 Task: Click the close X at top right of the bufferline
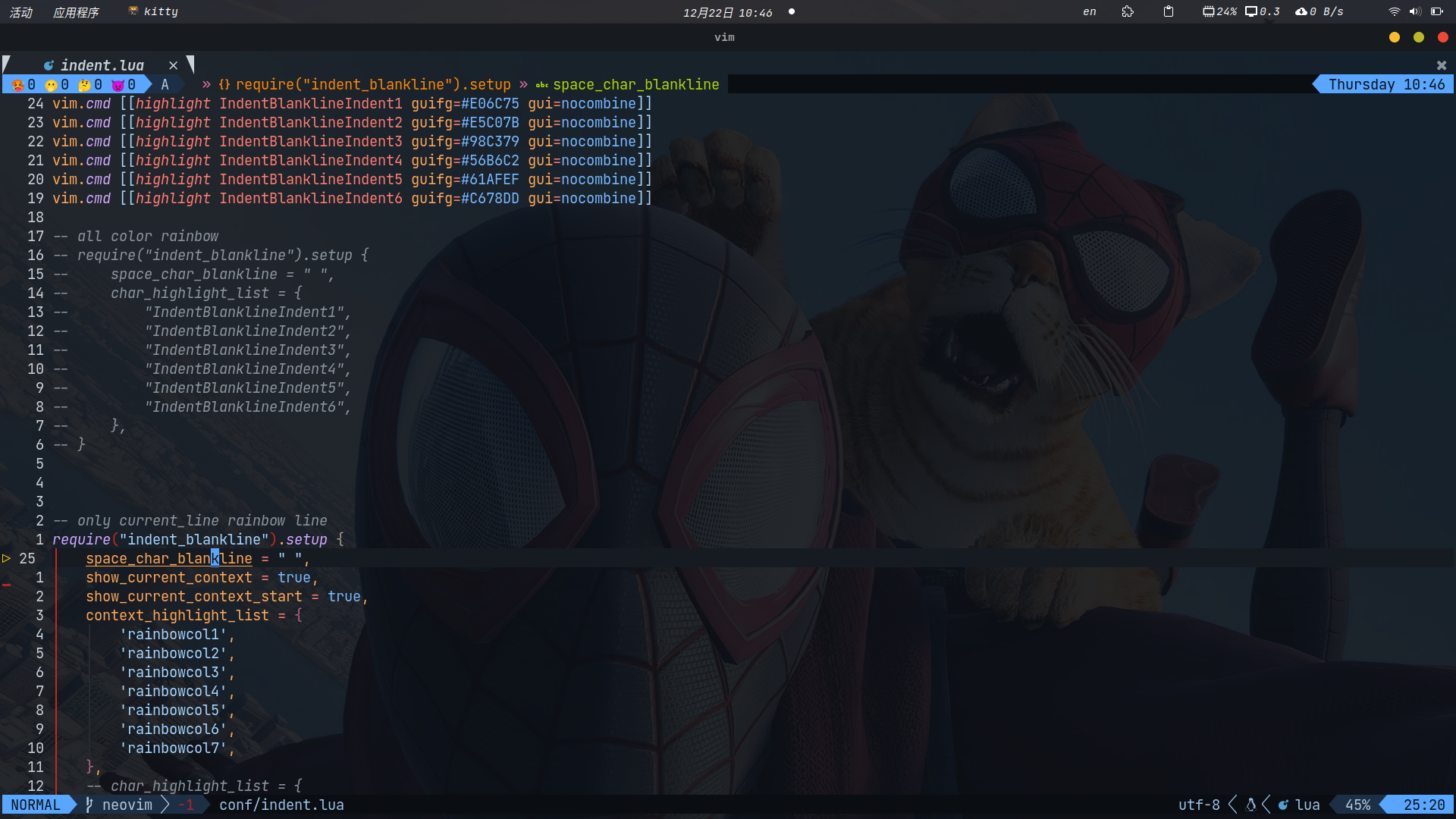coord(1441,65)
